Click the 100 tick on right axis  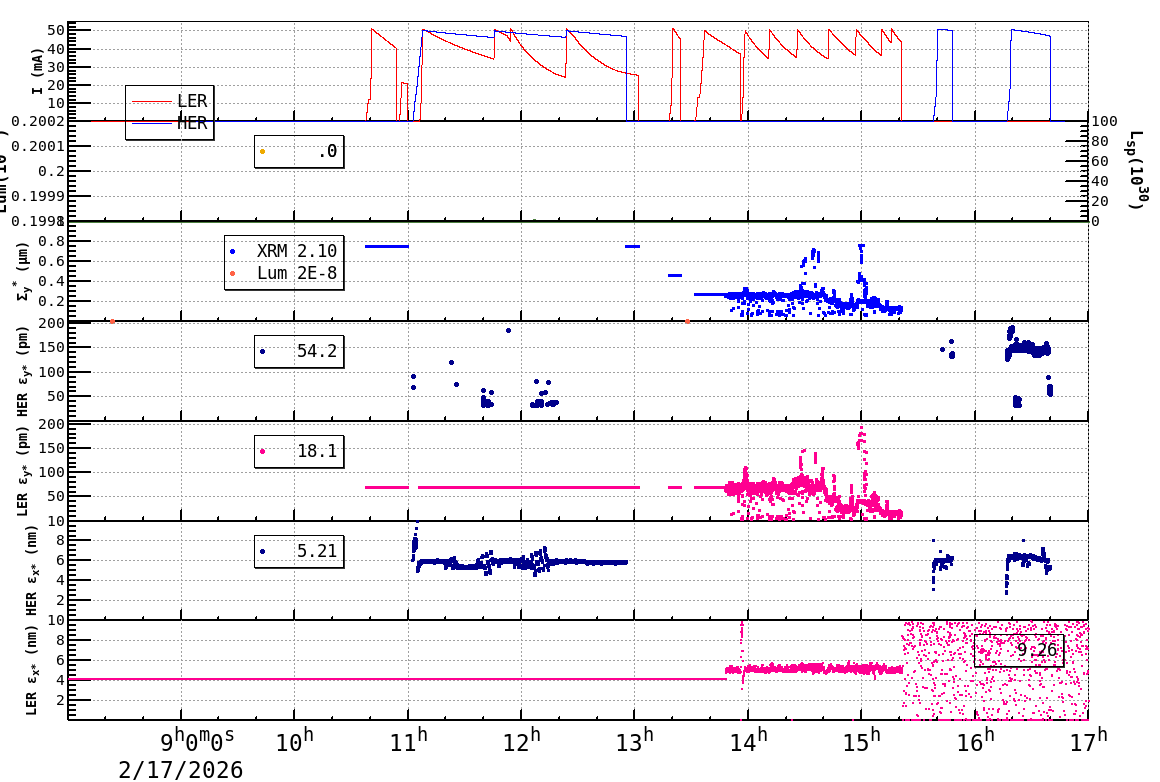pos(1104,121)
